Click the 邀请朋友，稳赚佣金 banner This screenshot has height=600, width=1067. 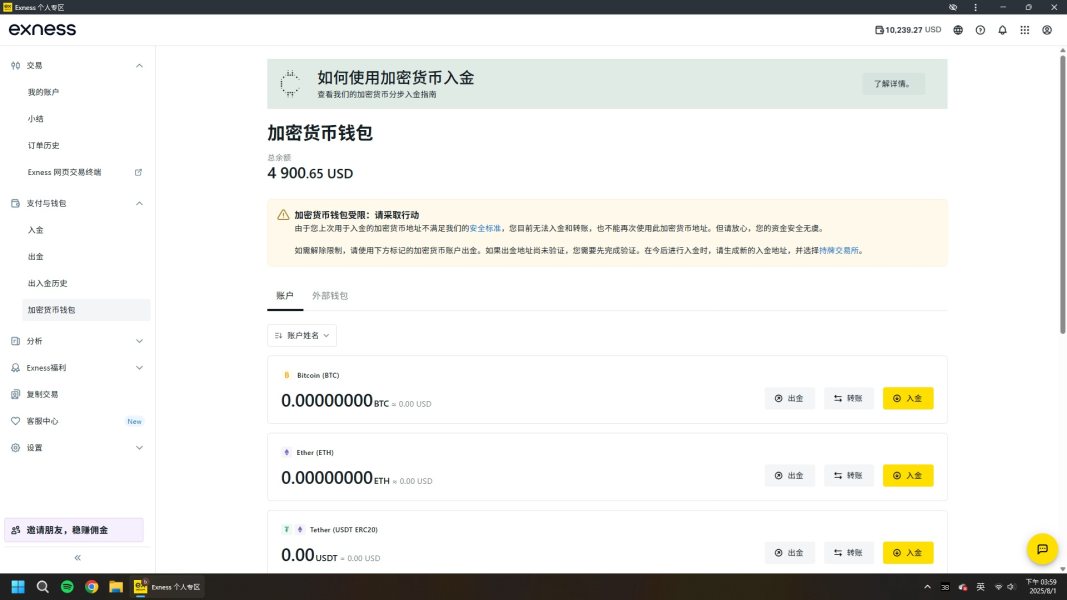(x=73, y=530)
